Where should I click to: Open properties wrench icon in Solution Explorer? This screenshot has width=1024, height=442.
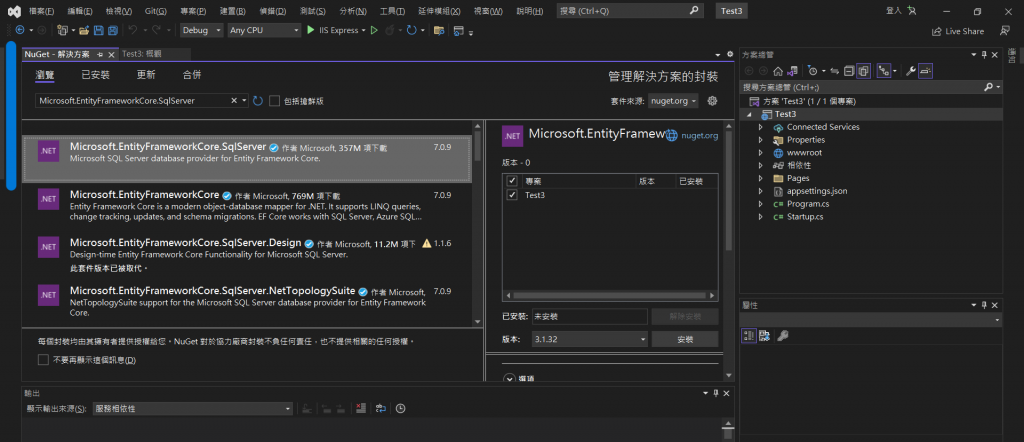pyautogui.click(x=910, y=71)
